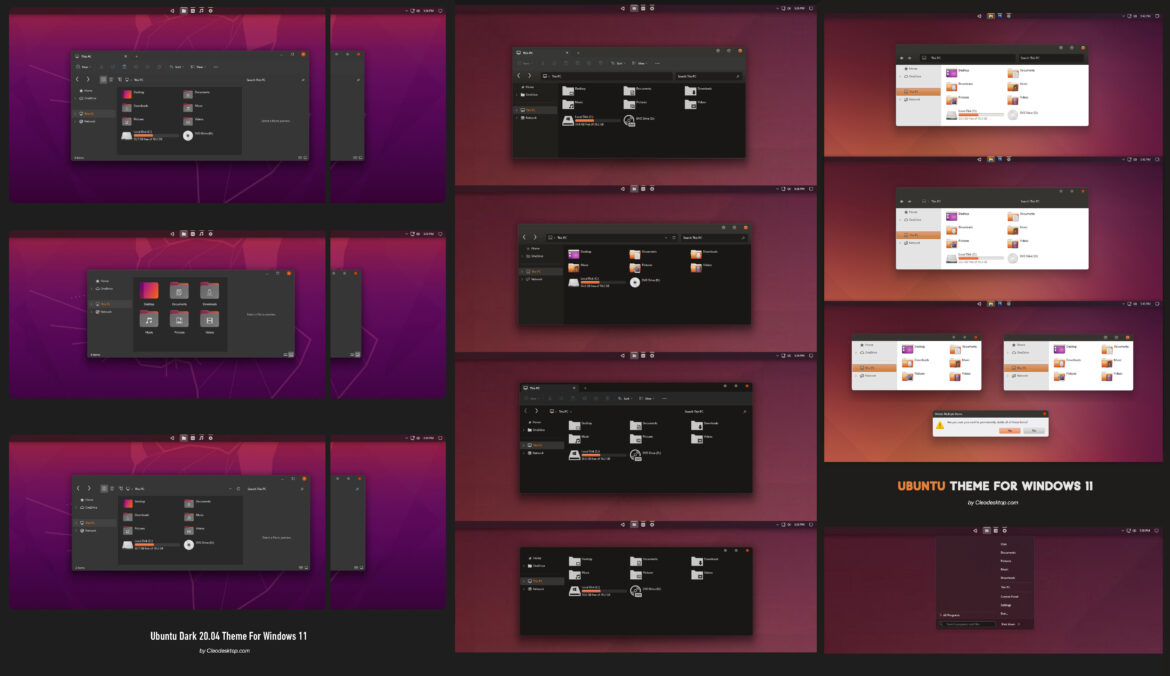Open the Start menu from the taskbar
Image resolution: width=1170 pixels, height=676 pixels.
click(x=986, y=530)
